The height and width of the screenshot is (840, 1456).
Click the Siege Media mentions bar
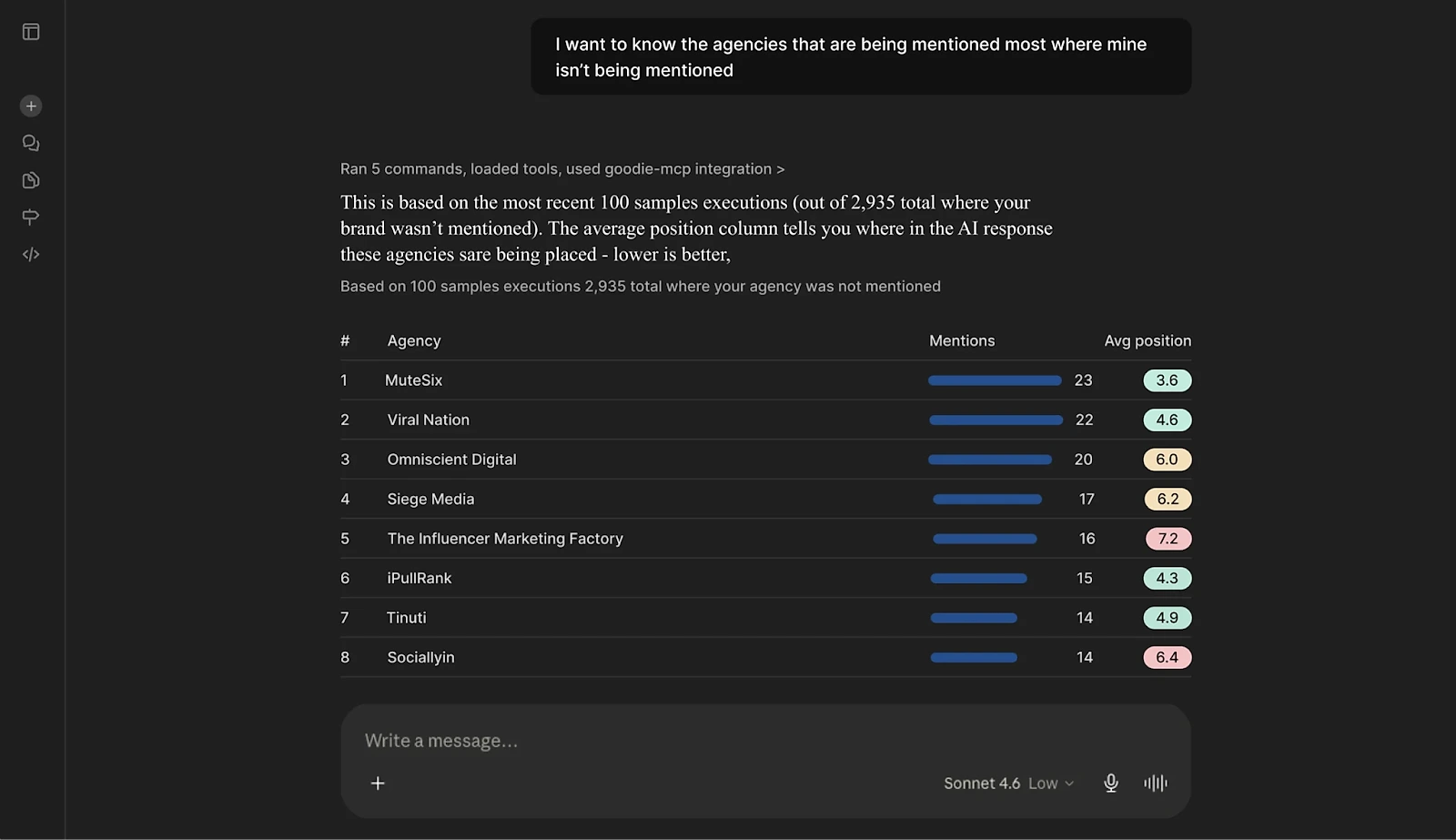coord(987,500)
